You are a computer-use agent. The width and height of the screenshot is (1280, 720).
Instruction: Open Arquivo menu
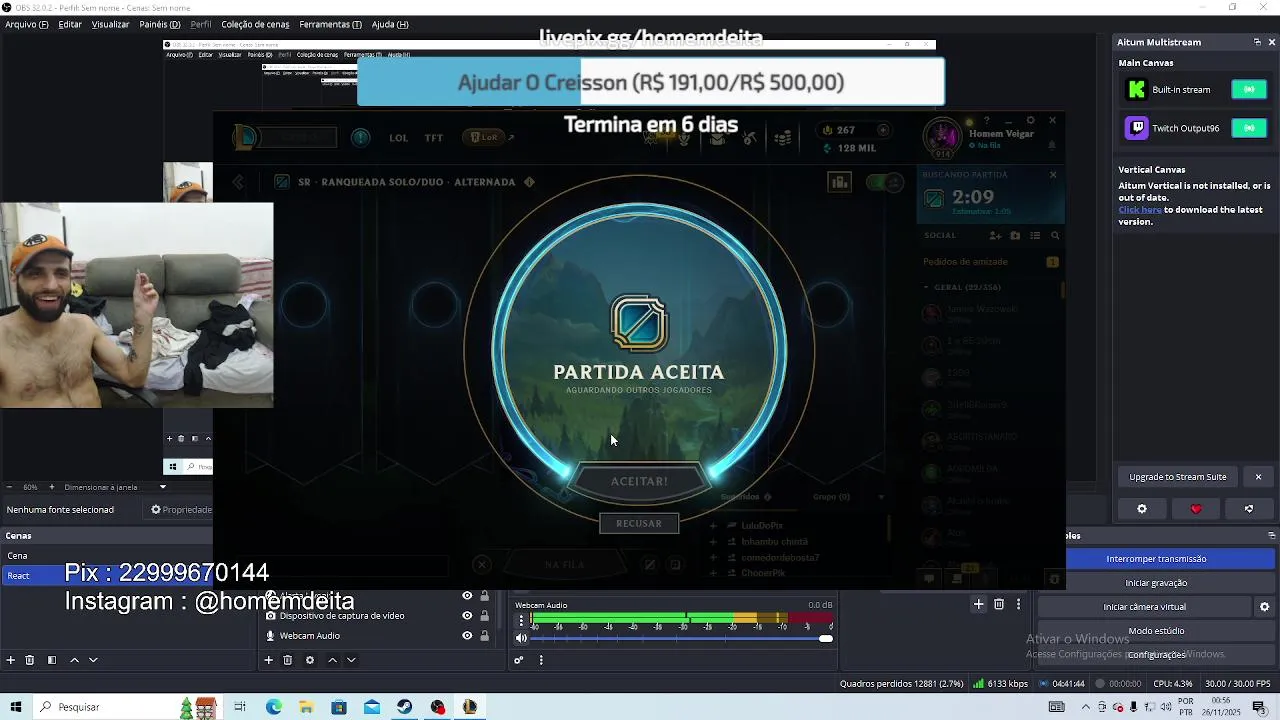pos(27,24)
